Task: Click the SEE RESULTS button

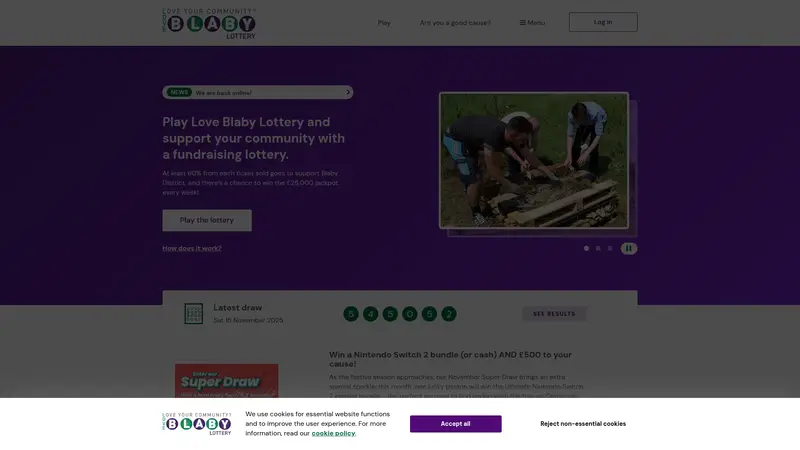Action: click(554, 314)
